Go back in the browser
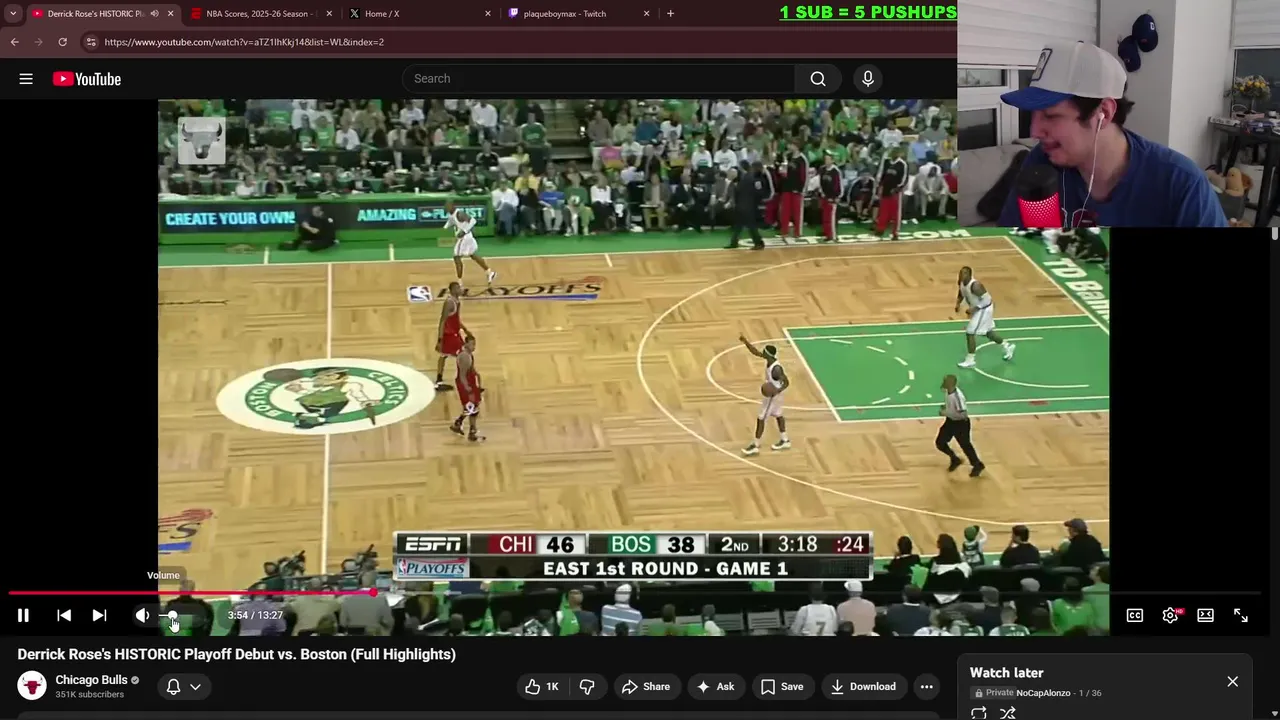 [14, 42]
